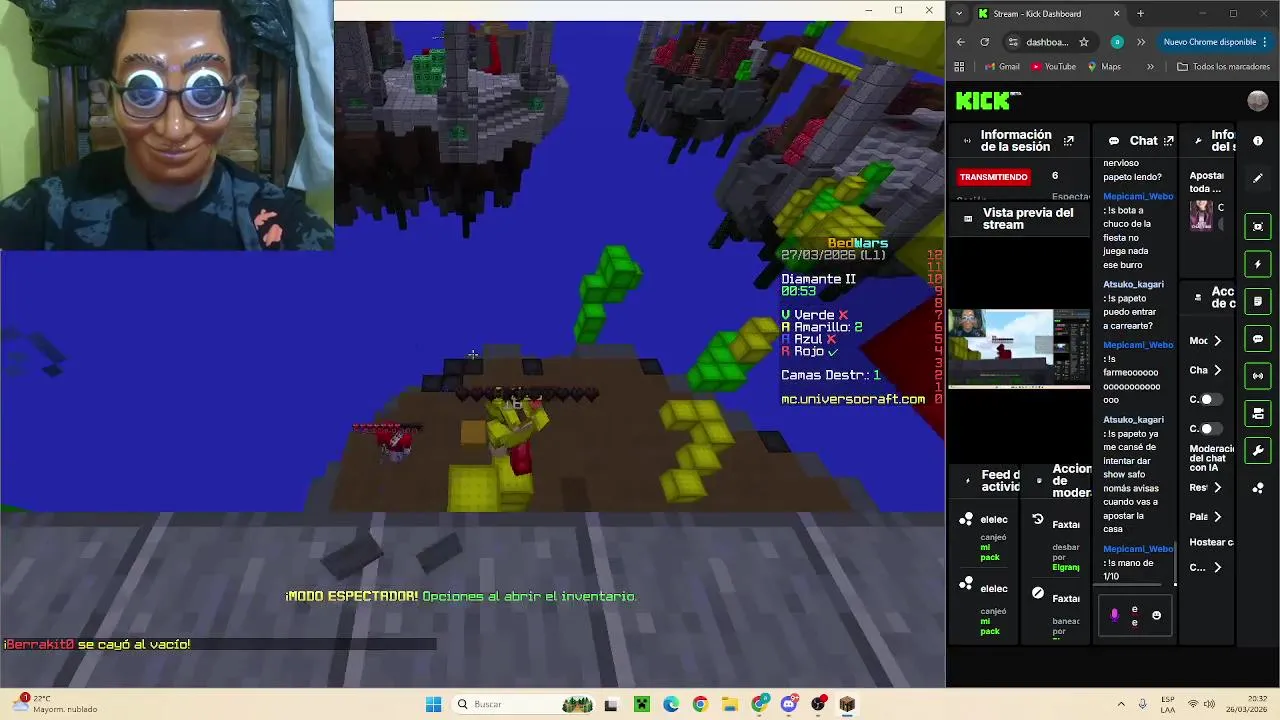Screen dimensions: 1280x720
Task: Click the undo icon beside first Faxtai entry
Action: (x=1038, y=520)
